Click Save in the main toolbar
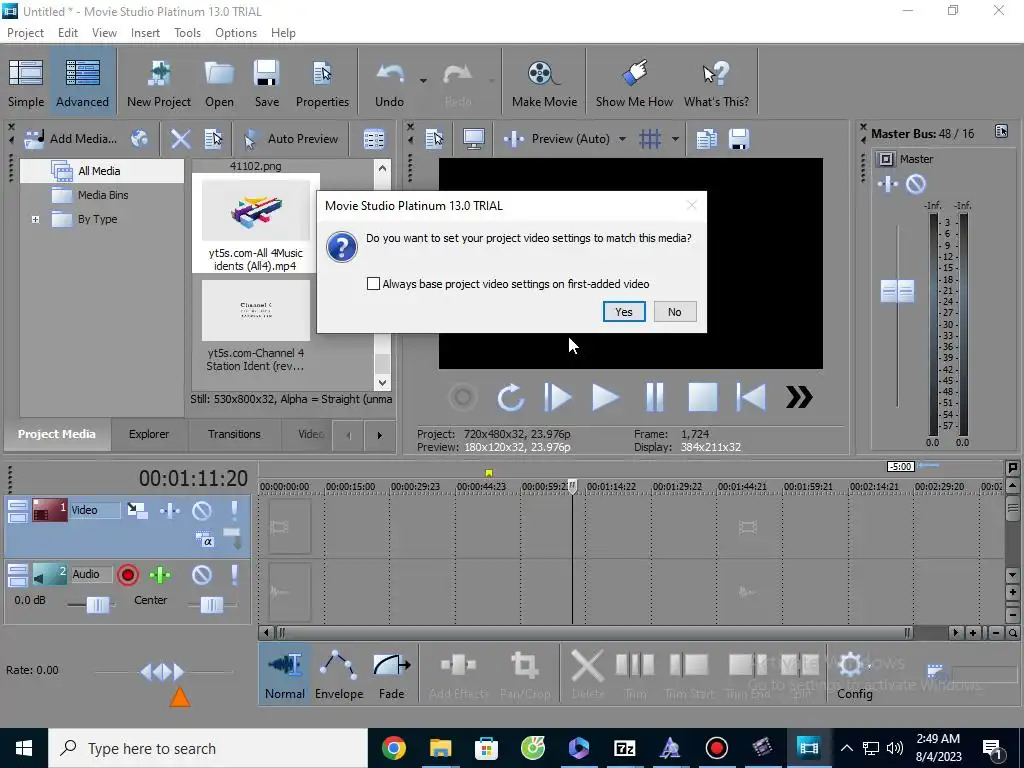 pyautogui.click(x=266, y=84)
